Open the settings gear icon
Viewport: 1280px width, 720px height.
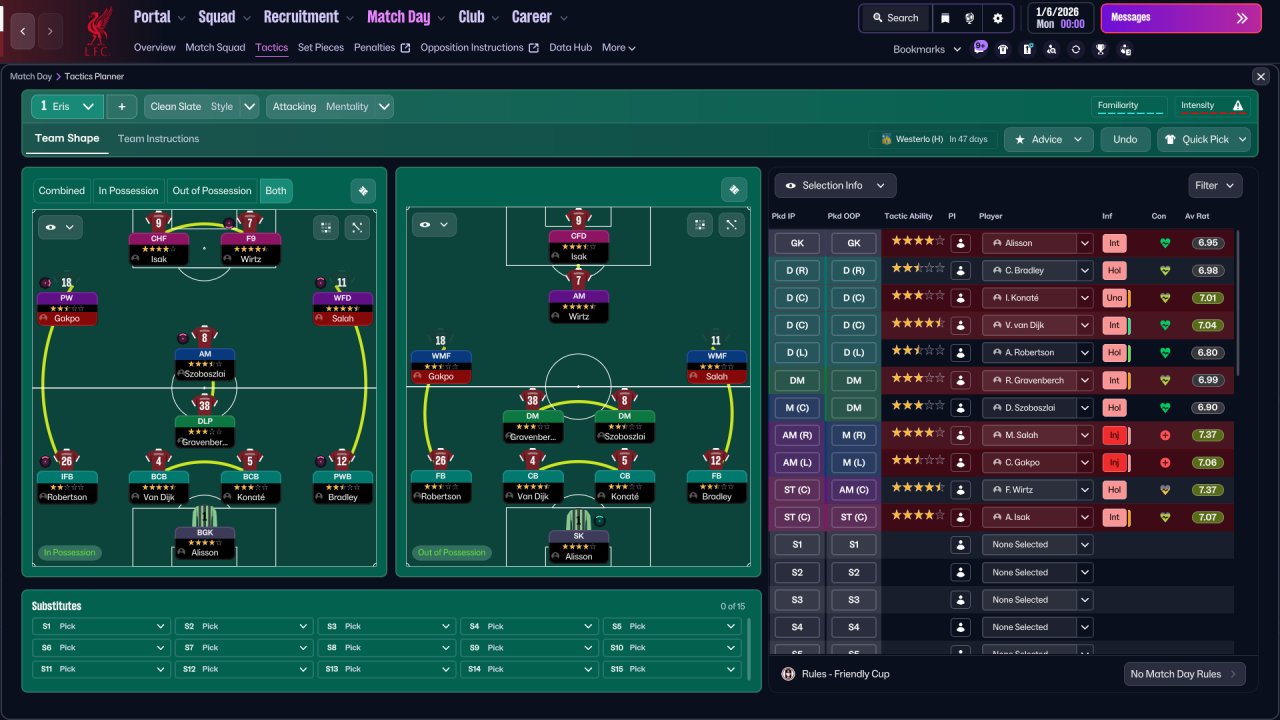[998, 18]
